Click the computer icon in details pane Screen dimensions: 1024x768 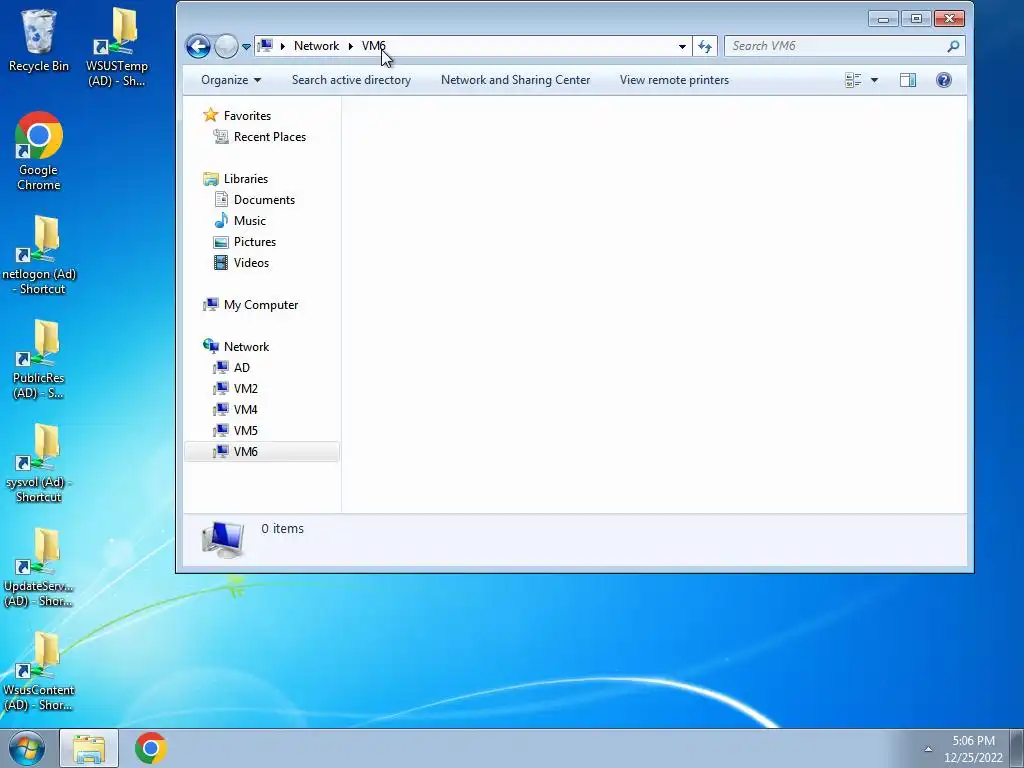tap(223, 539)
